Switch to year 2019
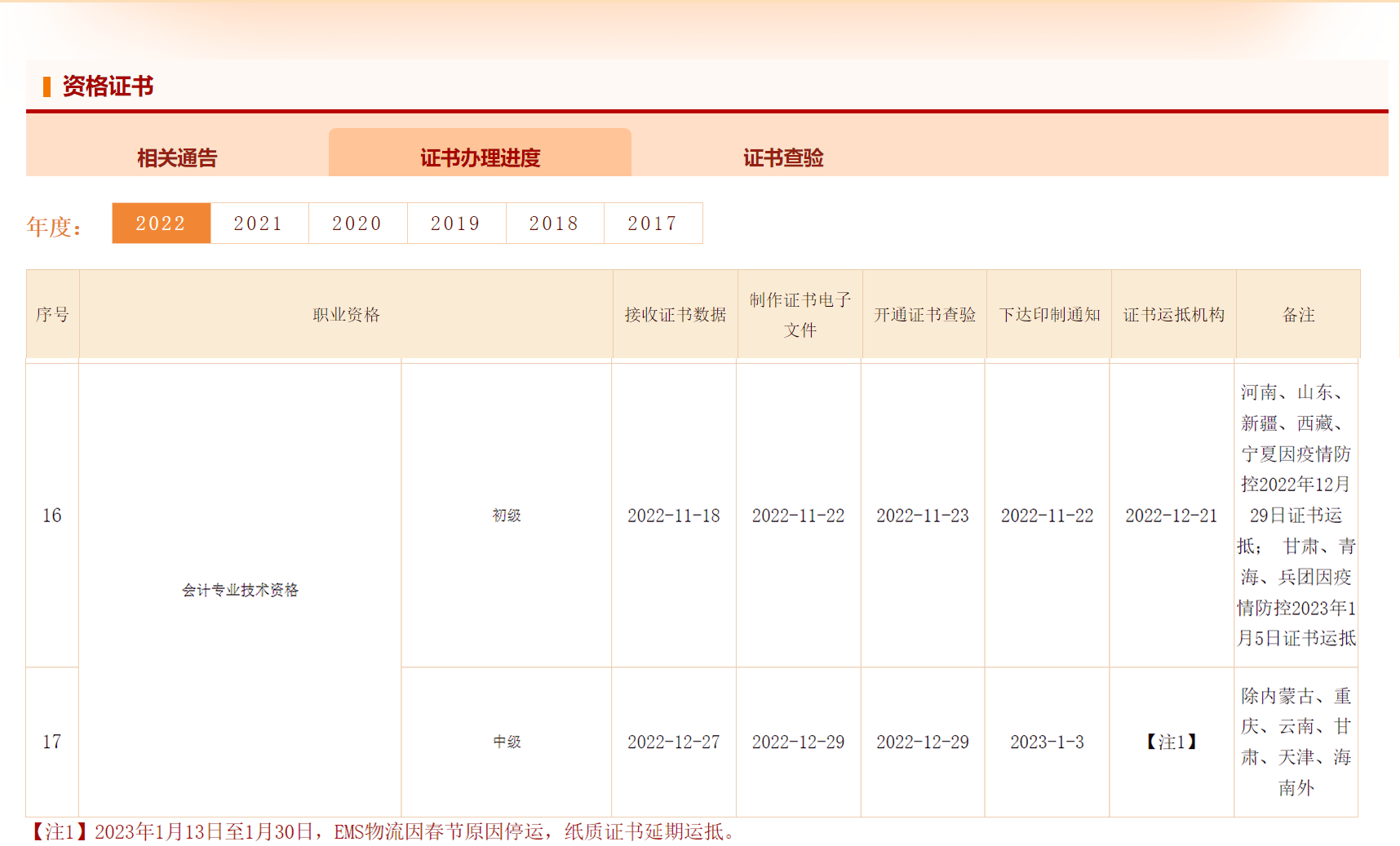Image resolution: width=1400 pixels, height=846 pixels. [x=456, y=224]
